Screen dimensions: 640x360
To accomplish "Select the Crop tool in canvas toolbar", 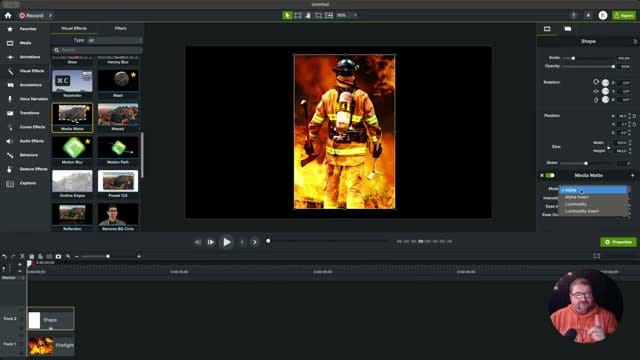I will point(318,16).
